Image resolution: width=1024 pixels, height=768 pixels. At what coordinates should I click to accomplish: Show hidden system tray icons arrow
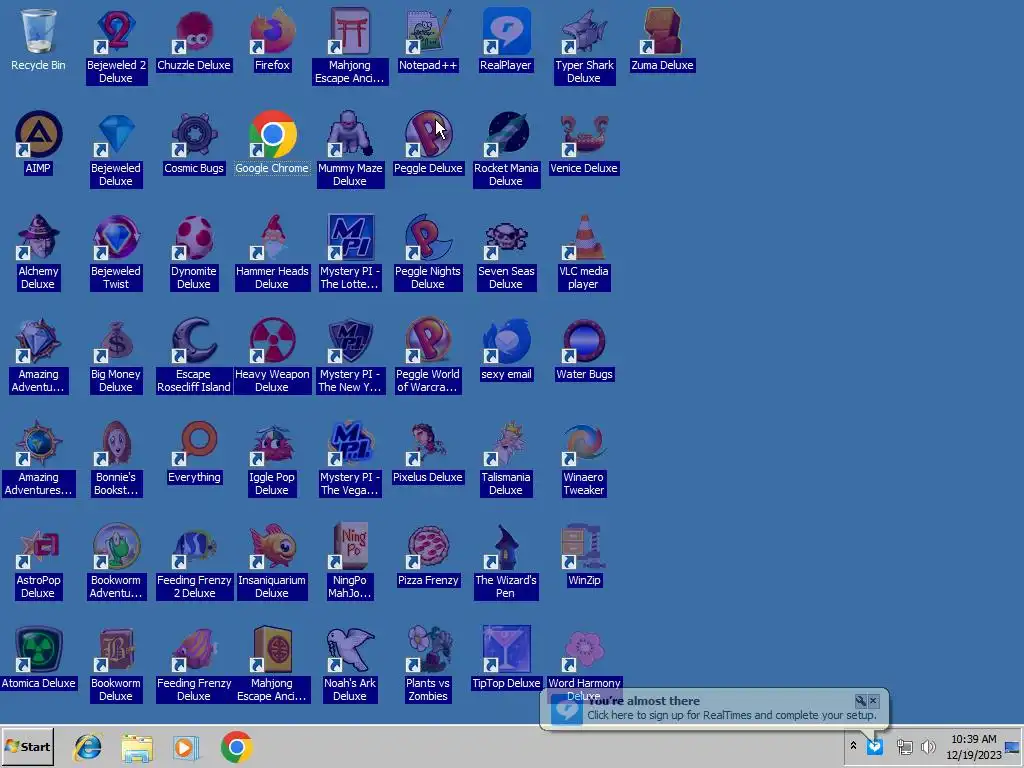853,746
